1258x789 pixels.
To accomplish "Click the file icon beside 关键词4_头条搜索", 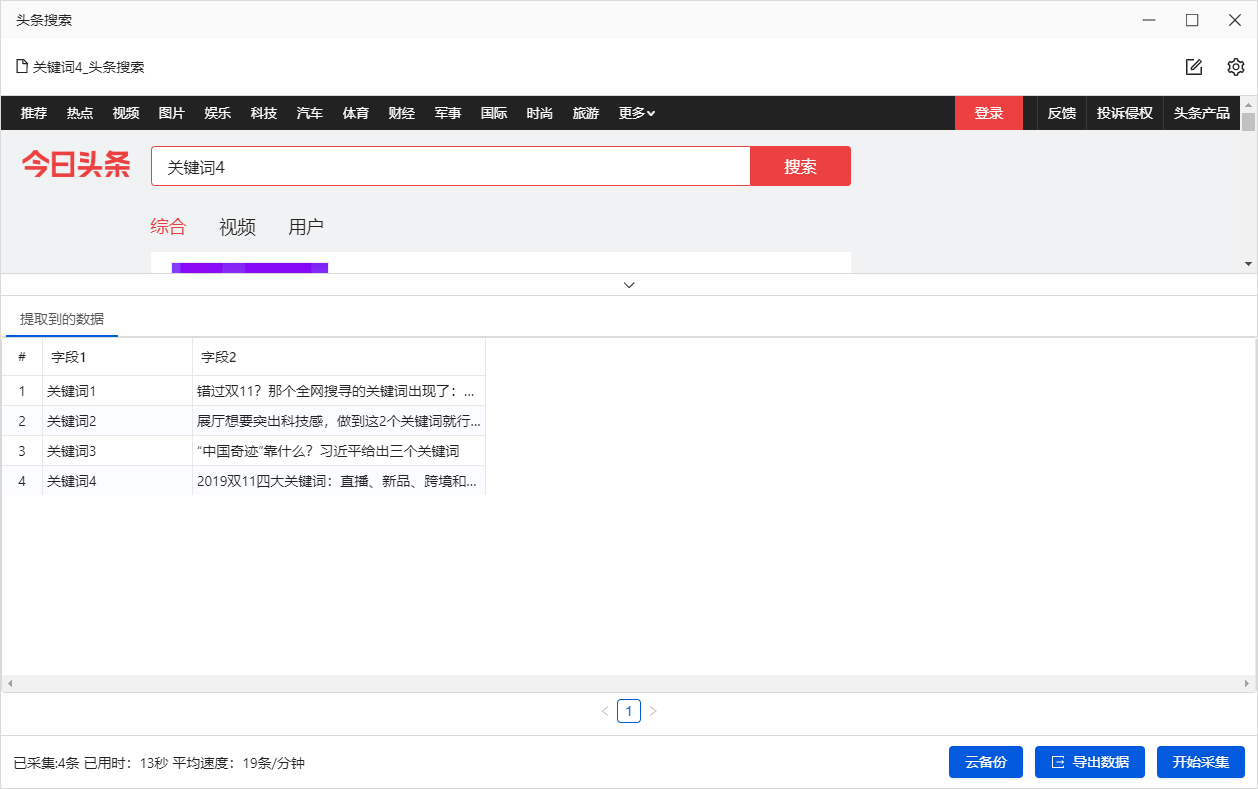I will 21,67.
